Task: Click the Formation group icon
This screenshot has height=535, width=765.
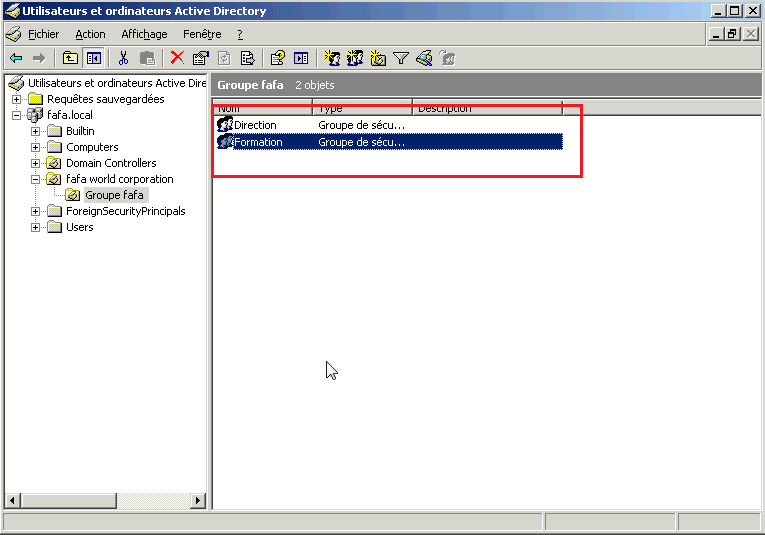Action: [x=225, y=141]
